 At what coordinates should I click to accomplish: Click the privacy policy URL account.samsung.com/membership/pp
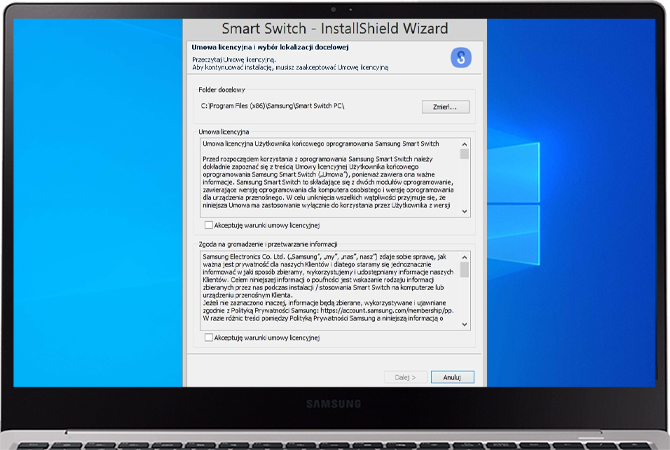click(387, 311)
